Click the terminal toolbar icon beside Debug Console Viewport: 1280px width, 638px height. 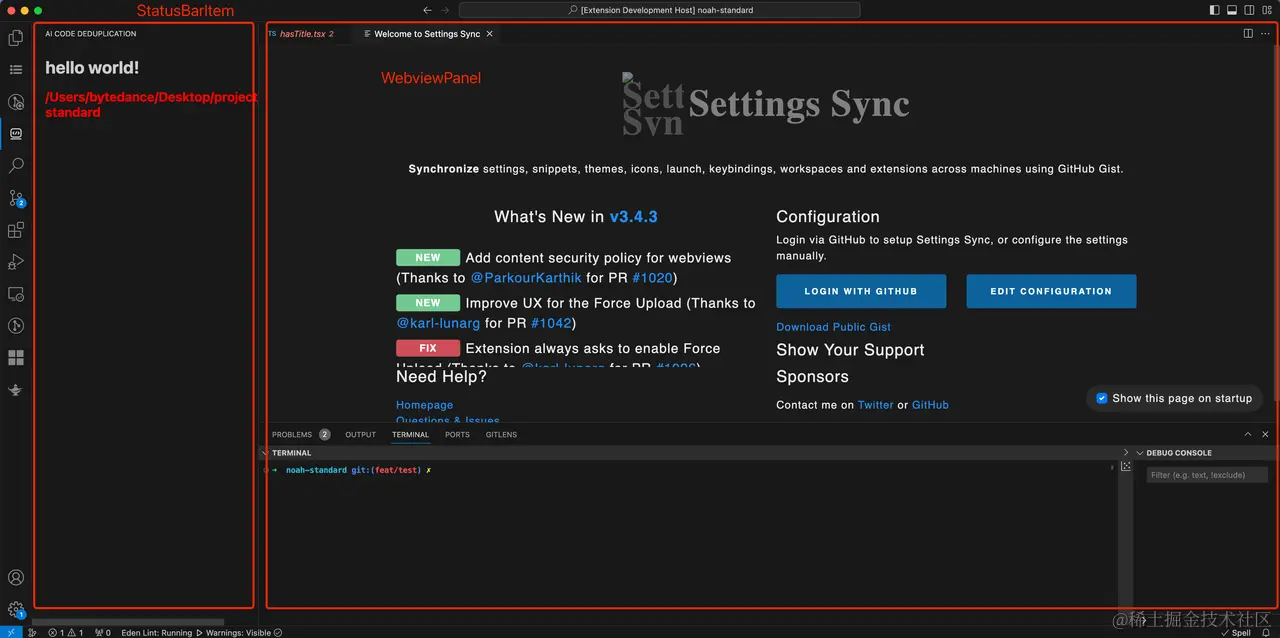tap(1125, 467)
